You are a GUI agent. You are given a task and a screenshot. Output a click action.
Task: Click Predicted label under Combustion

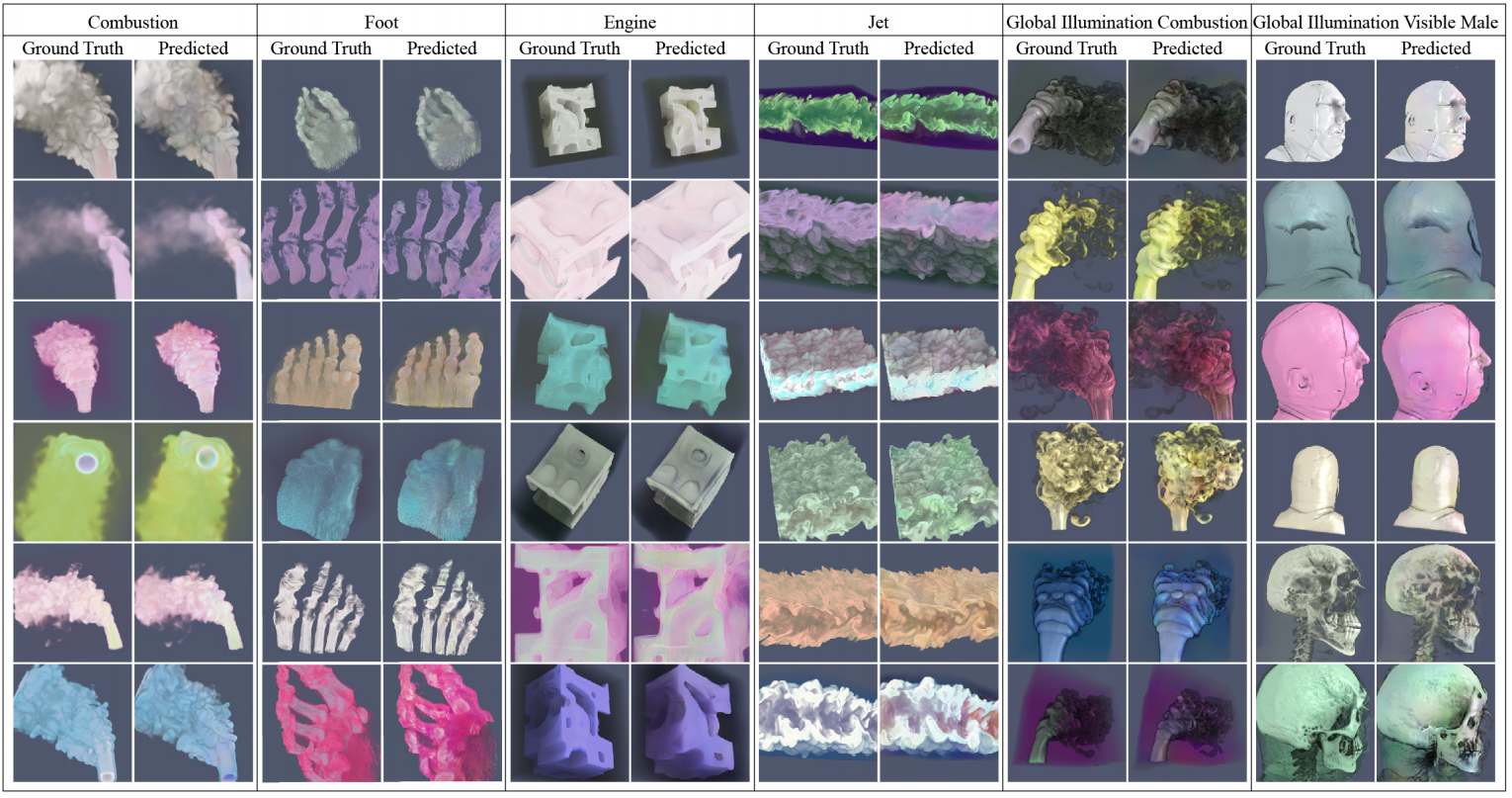click(194, 47)
